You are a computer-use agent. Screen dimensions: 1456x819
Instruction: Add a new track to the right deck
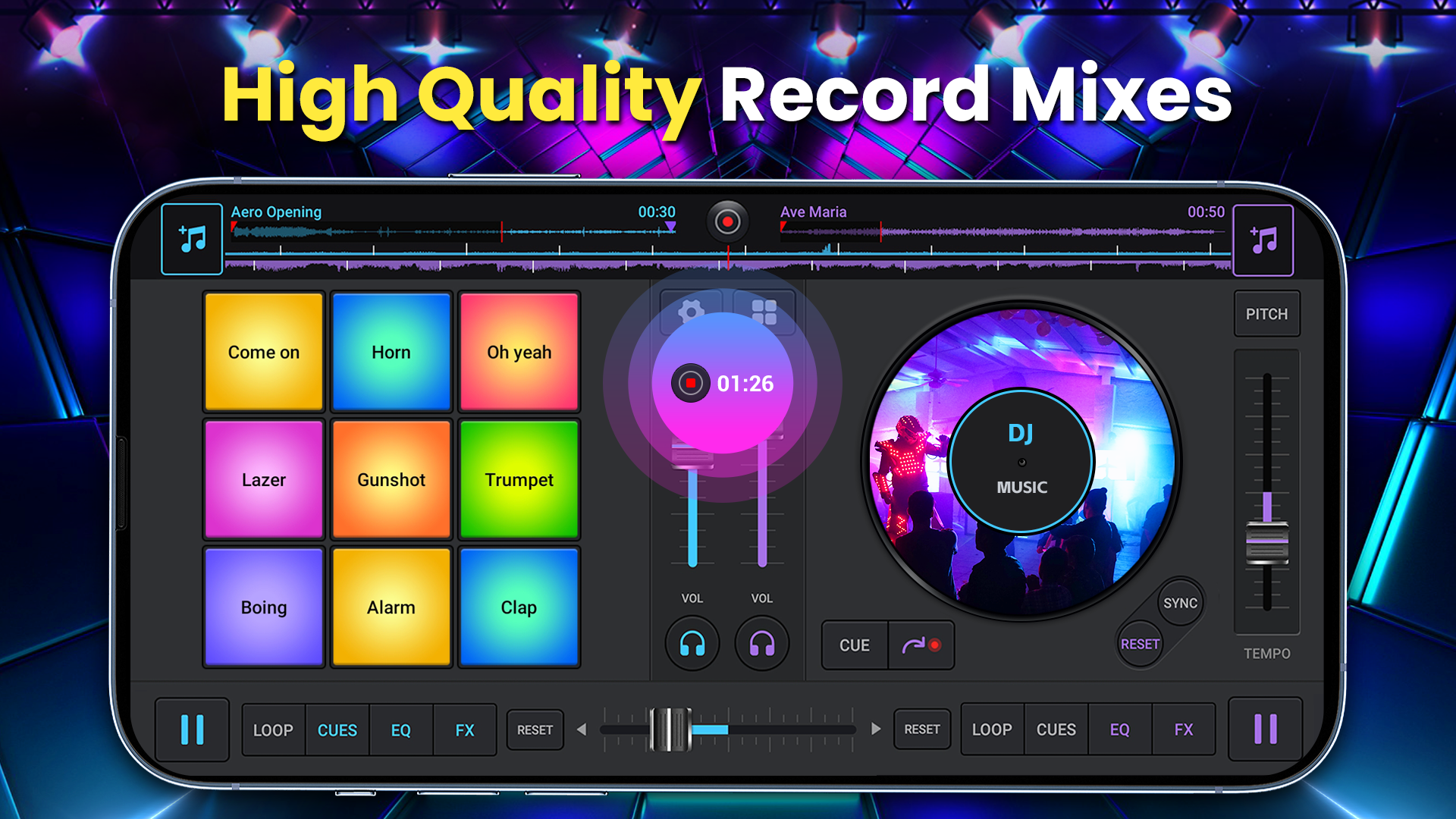pyautogui.click(x=1263, y=239)
